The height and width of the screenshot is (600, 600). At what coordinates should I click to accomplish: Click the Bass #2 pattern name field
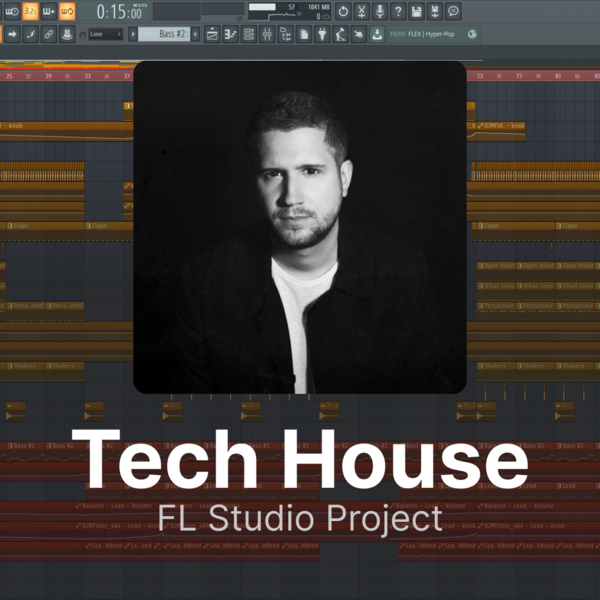tap(164, 34)
